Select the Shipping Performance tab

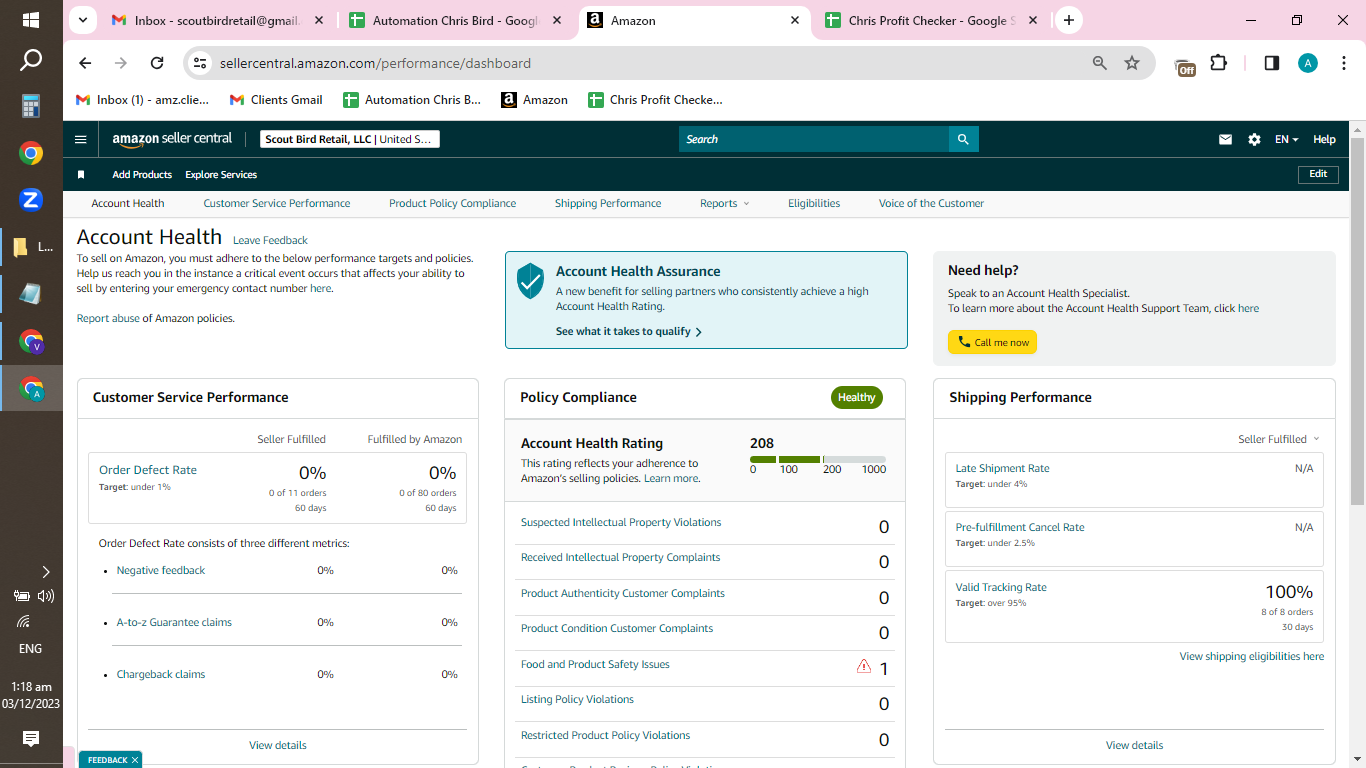608,203
